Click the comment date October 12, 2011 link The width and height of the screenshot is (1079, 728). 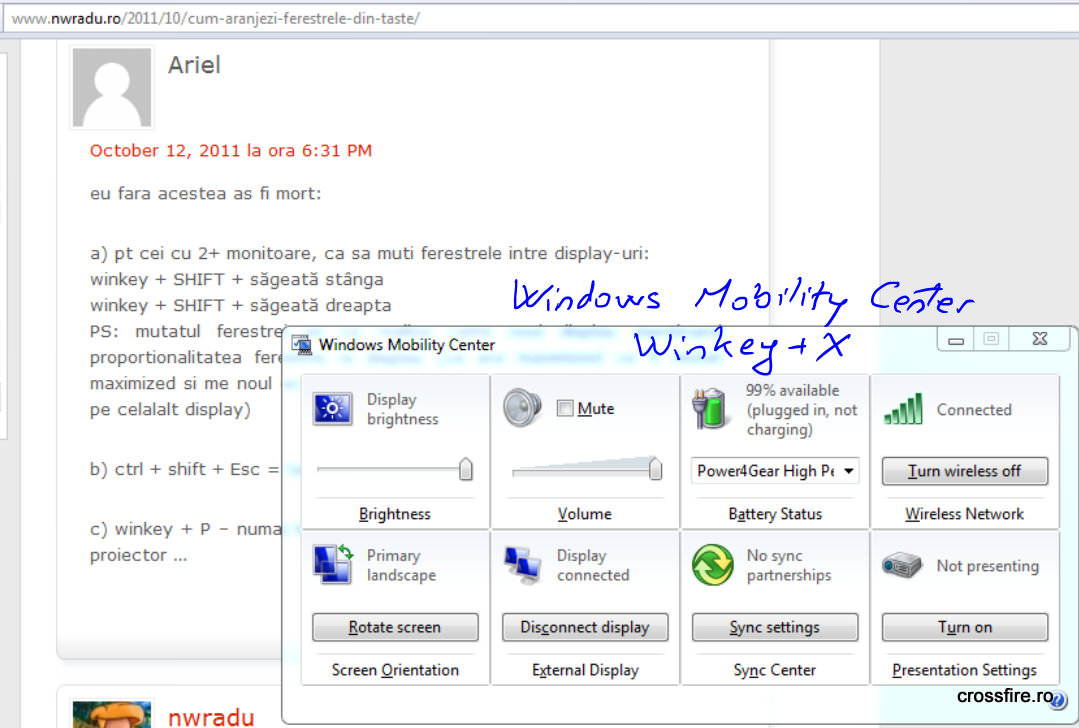[x=231, y=151]
